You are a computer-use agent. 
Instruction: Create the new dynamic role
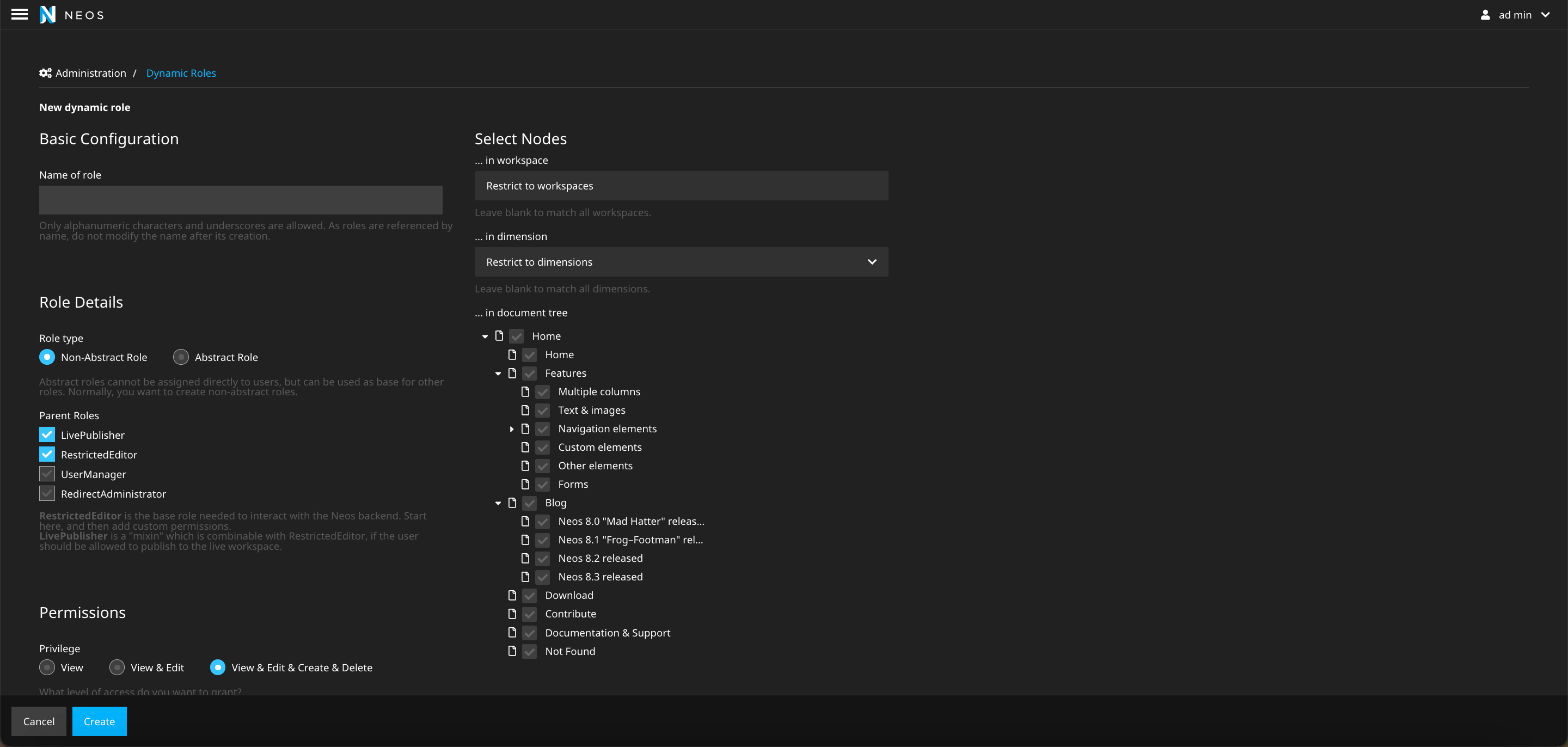(x=99, y=721)
